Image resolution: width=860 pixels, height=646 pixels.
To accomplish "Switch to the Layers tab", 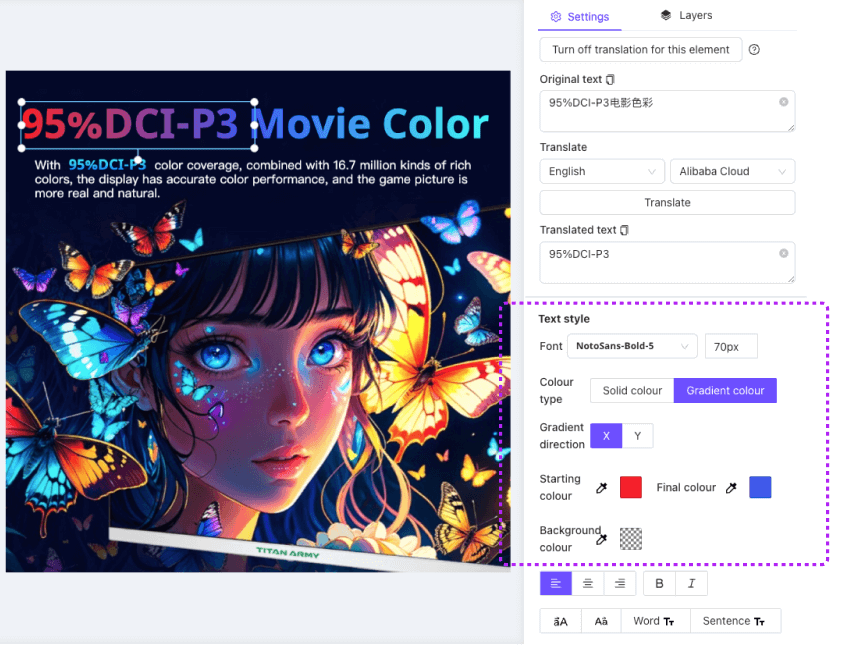I will (x=686, y=15).
